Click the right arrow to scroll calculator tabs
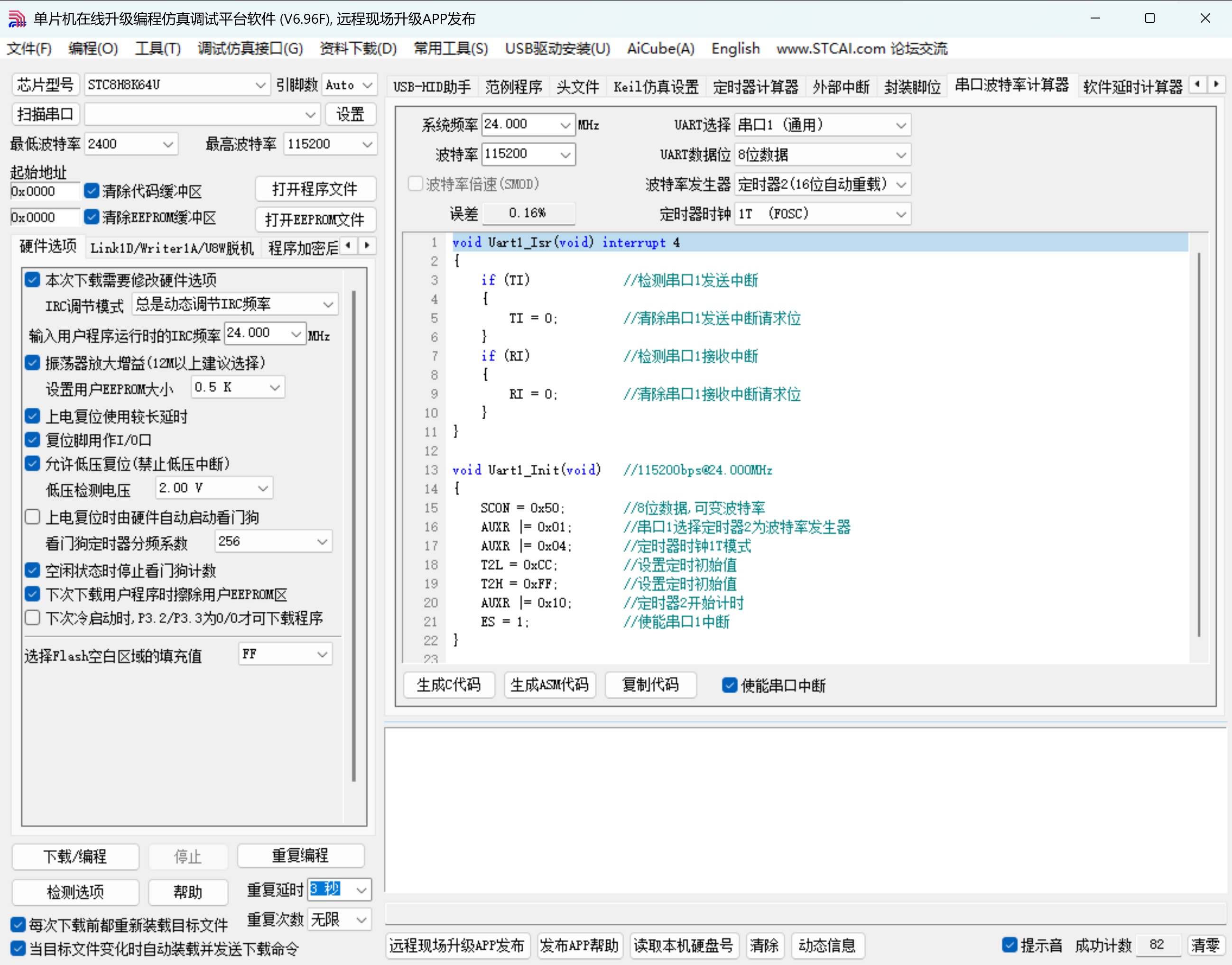Viewport: 1232px width, 965px height. (x=1217, y=83)
